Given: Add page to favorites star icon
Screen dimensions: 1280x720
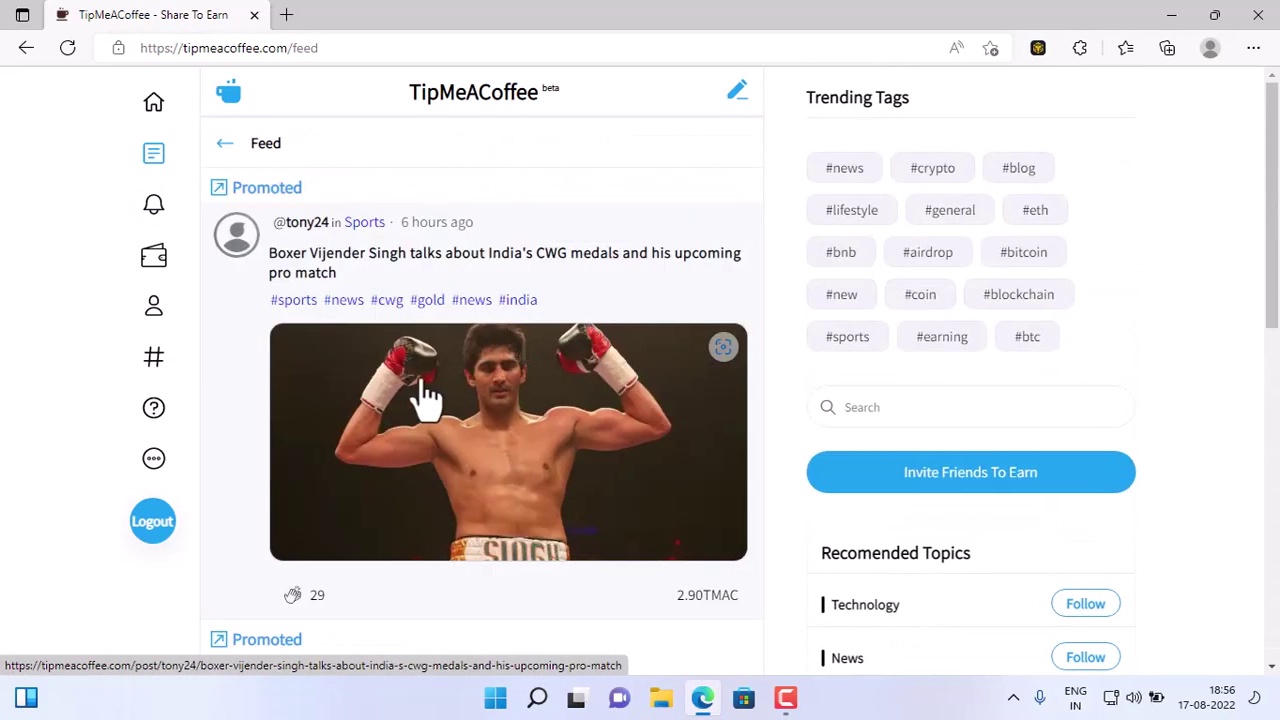Looking at the screenshot, I should click(x=991, y=48).
